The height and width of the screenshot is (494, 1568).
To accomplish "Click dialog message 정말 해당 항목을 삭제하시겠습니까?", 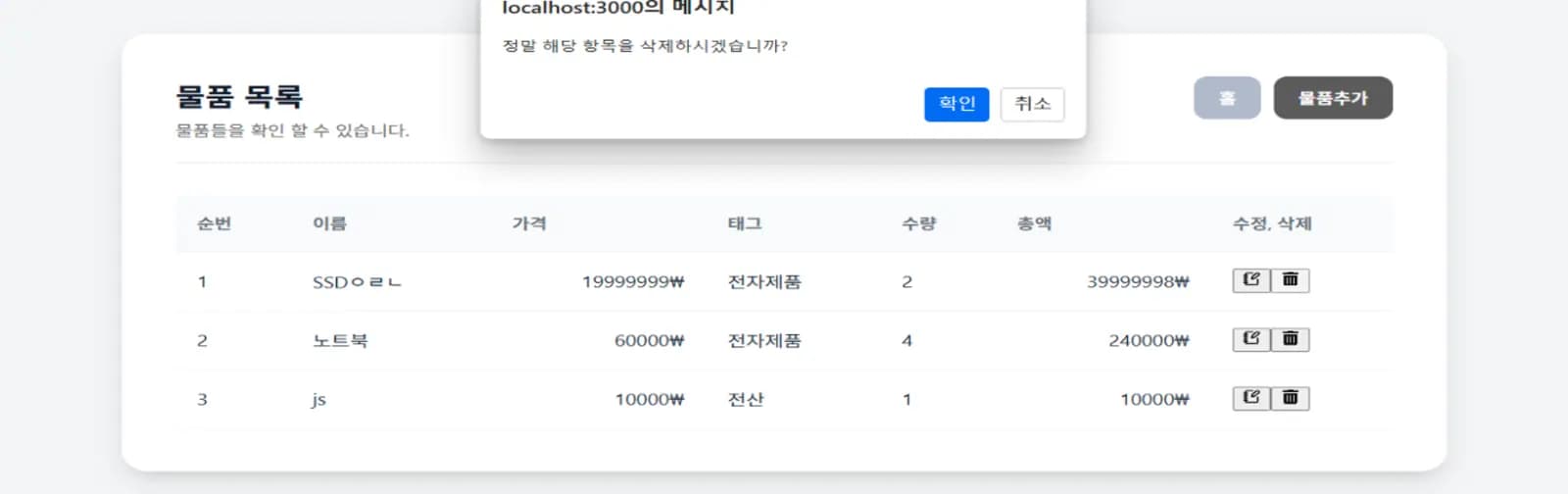I will point(645,46).
